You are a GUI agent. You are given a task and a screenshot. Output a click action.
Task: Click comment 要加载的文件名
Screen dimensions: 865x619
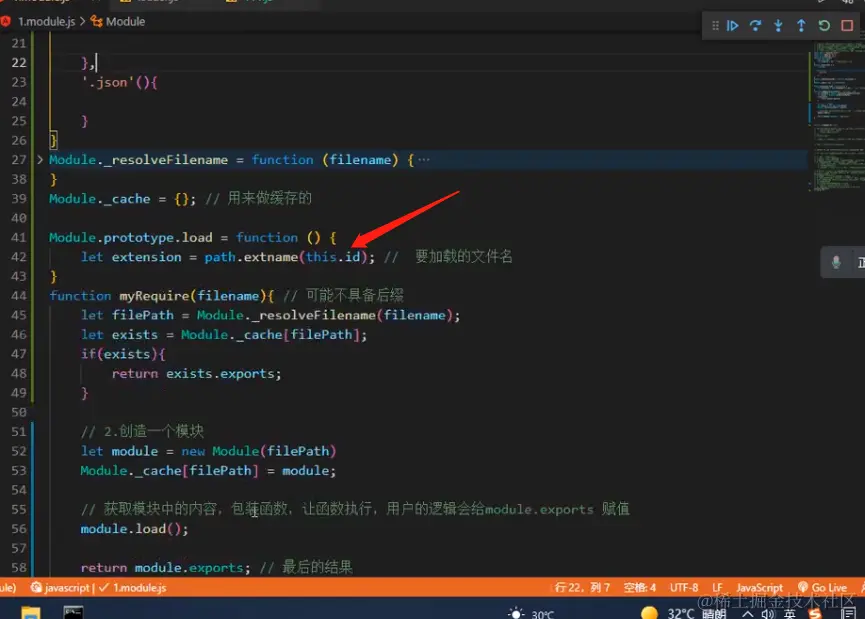click(463, 257)
